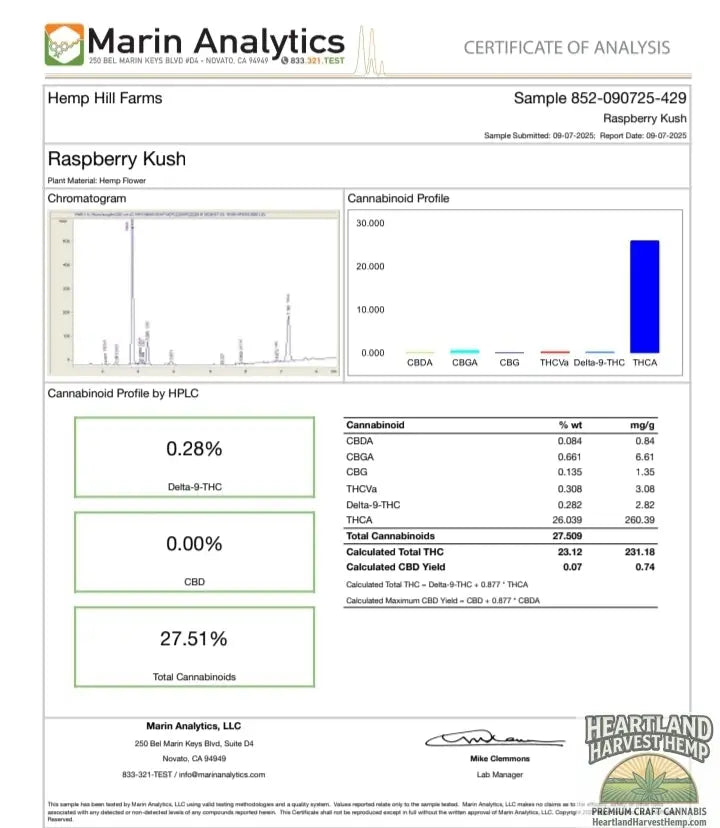
Task: Select the 0.00% CBD box
Action: tap(194, 552)
